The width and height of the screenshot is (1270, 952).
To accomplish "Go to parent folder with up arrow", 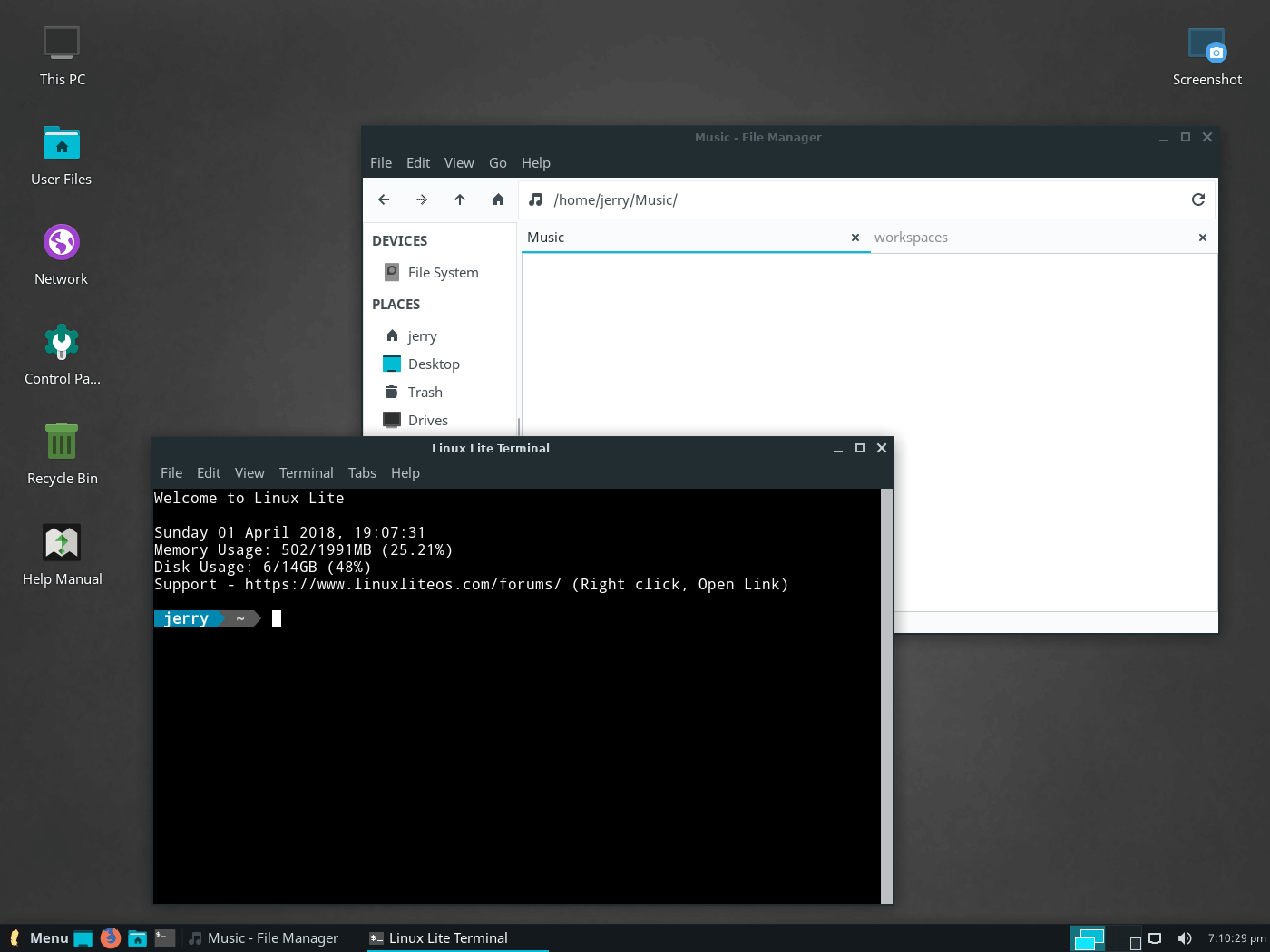I will click(x=460, y=199).
